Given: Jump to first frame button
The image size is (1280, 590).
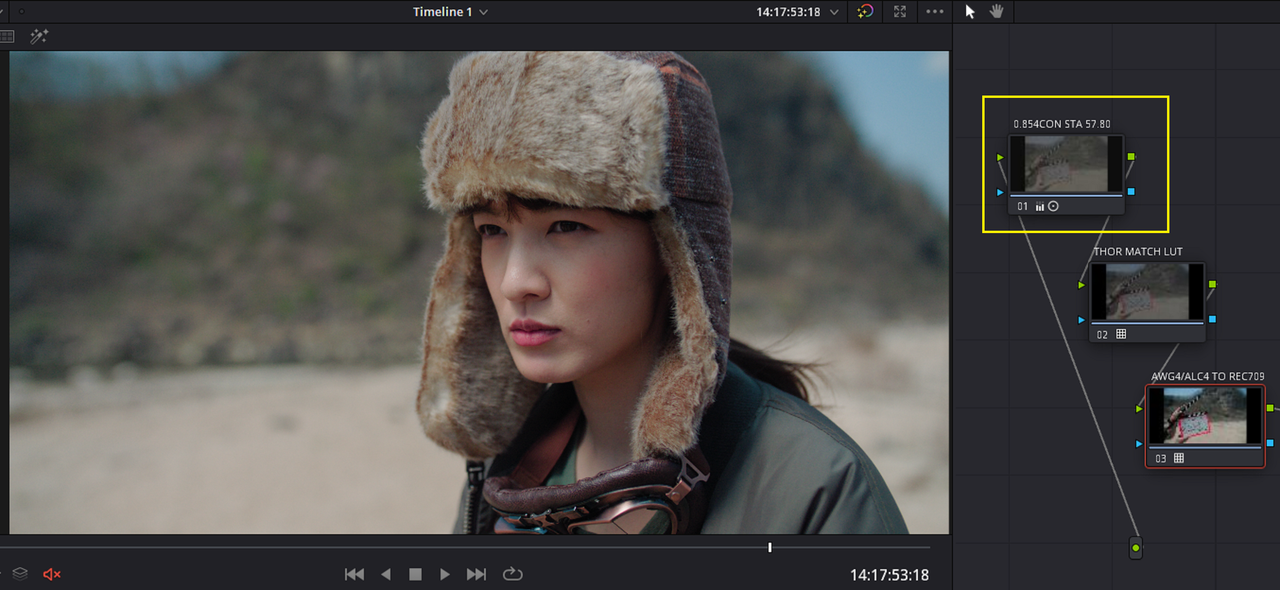Looking at the screenshot, I should point(354,574).
